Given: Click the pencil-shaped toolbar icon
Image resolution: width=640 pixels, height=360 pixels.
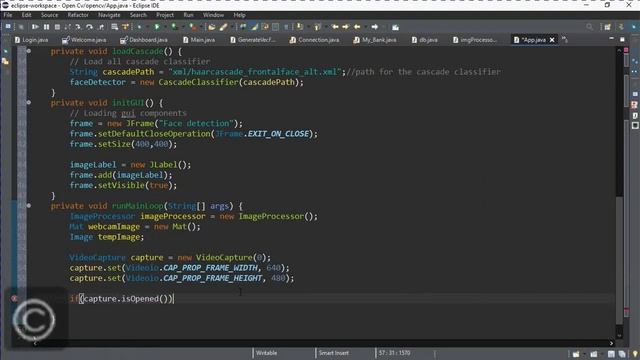Looking at the screenshot, I should [223, 27].
